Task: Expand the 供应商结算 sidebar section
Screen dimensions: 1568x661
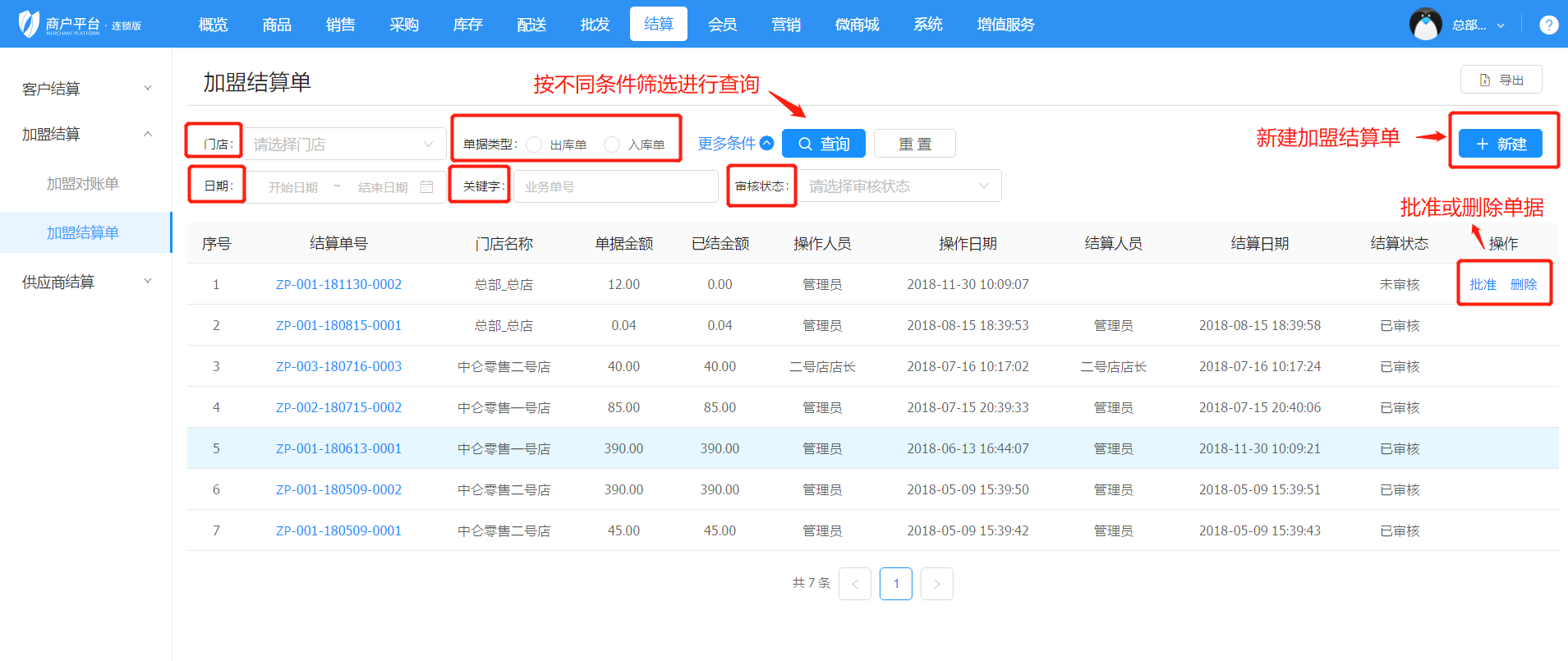Action: [85, 282]
